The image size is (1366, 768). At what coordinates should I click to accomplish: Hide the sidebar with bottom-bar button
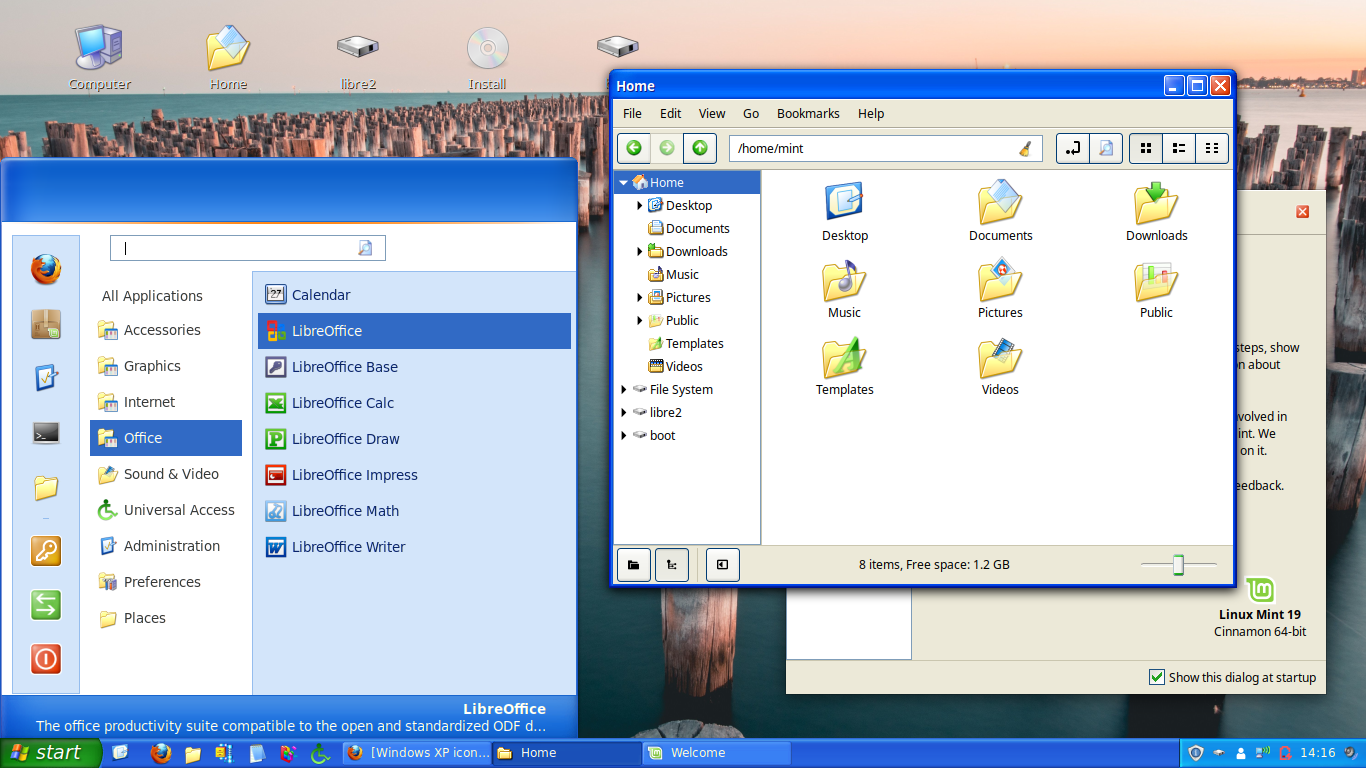point(722,565)
